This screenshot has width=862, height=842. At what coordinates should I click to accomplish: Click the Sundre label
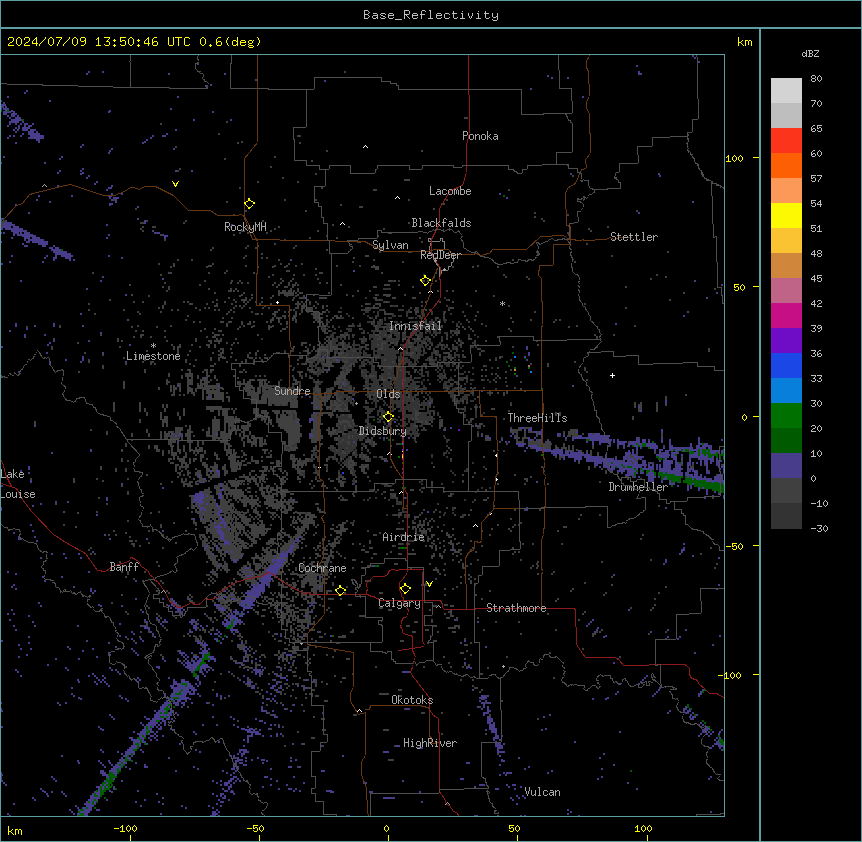[292, 391]
